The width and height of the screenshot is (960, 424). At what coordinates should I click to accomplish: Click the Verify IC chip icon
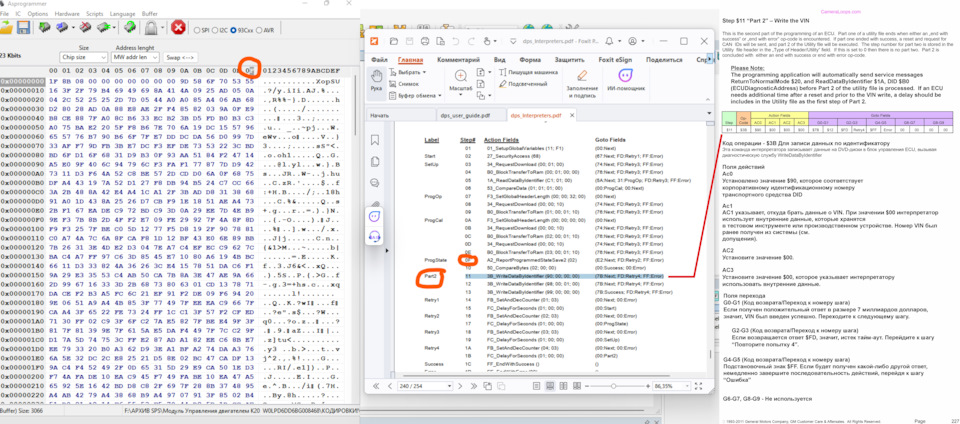103,27
